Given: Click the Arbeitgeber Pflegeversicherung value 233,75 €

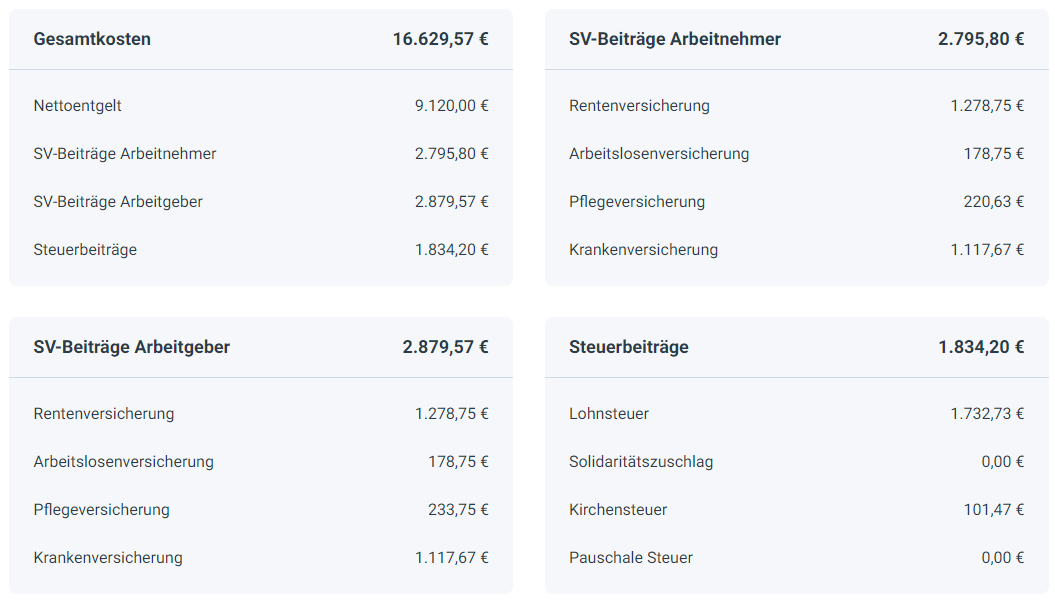Looking at the screenshot, I should pyautogui.click(x=458, y=510).
